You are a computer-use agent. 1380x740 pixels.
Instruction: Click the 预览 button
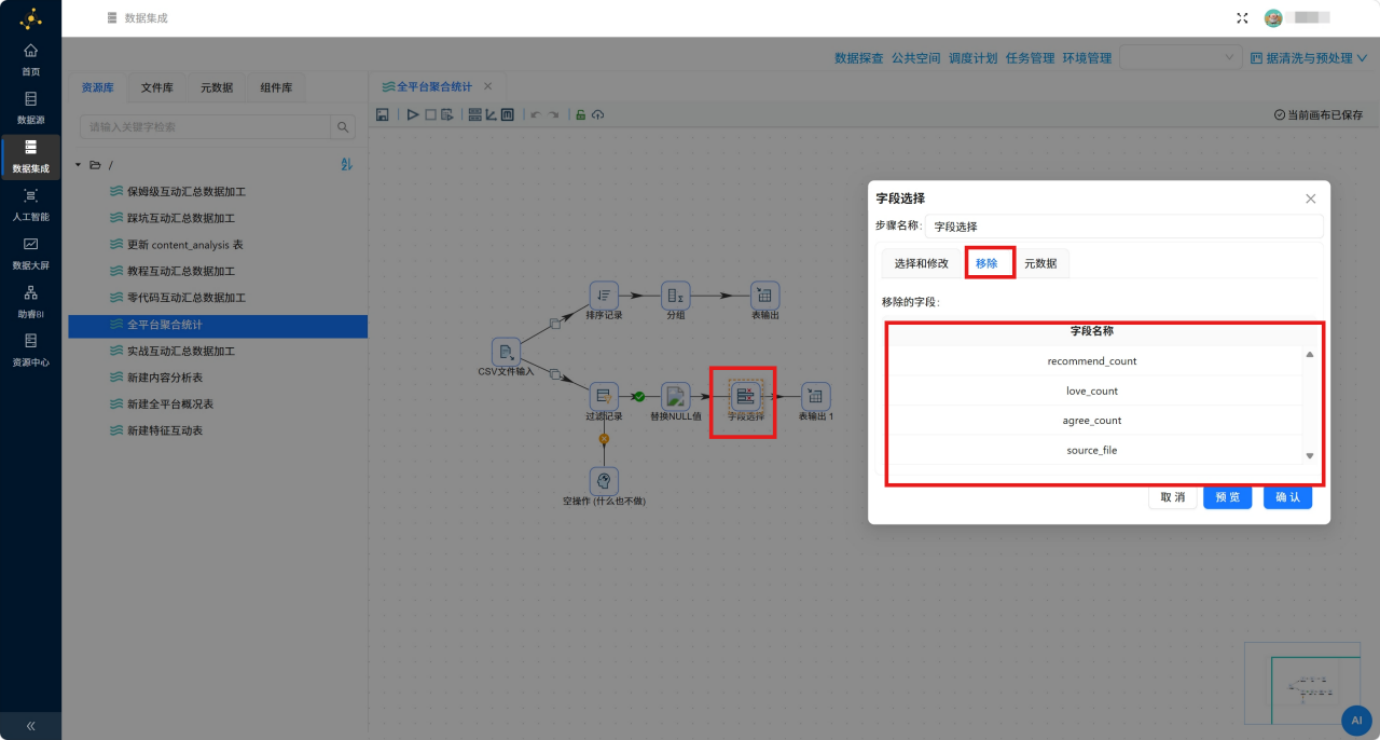[x=1227, y=497]
